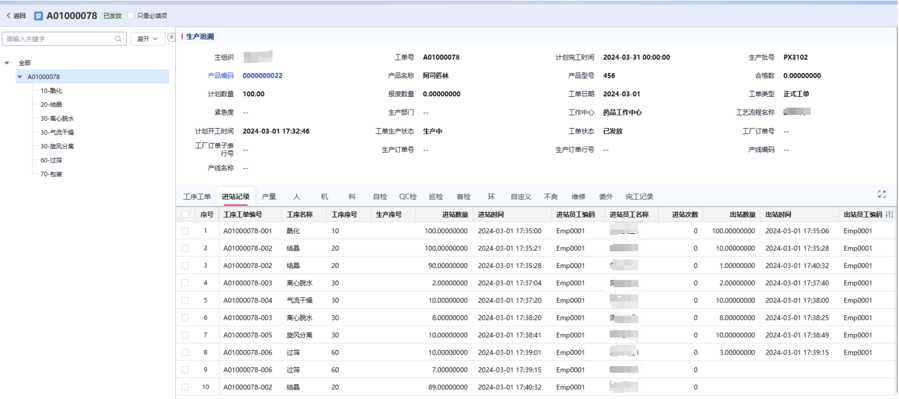Open the 产量 tab
Viewport: 899px width, 399px height.
(269, 197)
